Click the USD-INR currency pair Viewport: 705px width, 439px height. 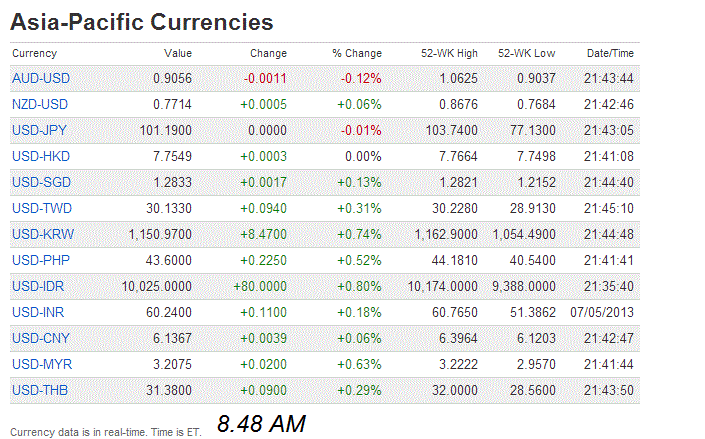coord(40,312)
